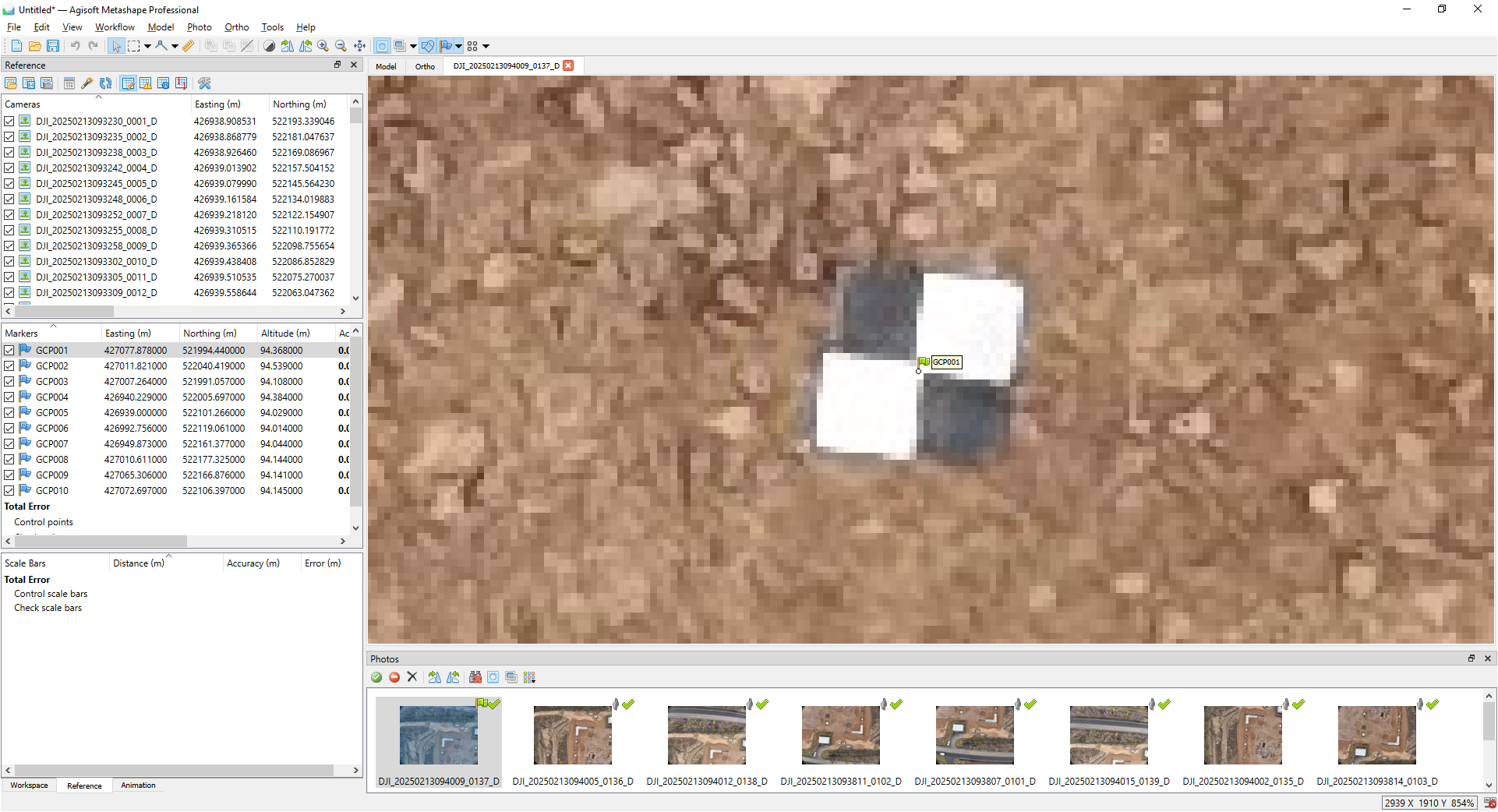1498x812 pixels.
Task: Open Reference panel settings with the wrench icon
Action: pyautogui.click(x=204, y=83)
